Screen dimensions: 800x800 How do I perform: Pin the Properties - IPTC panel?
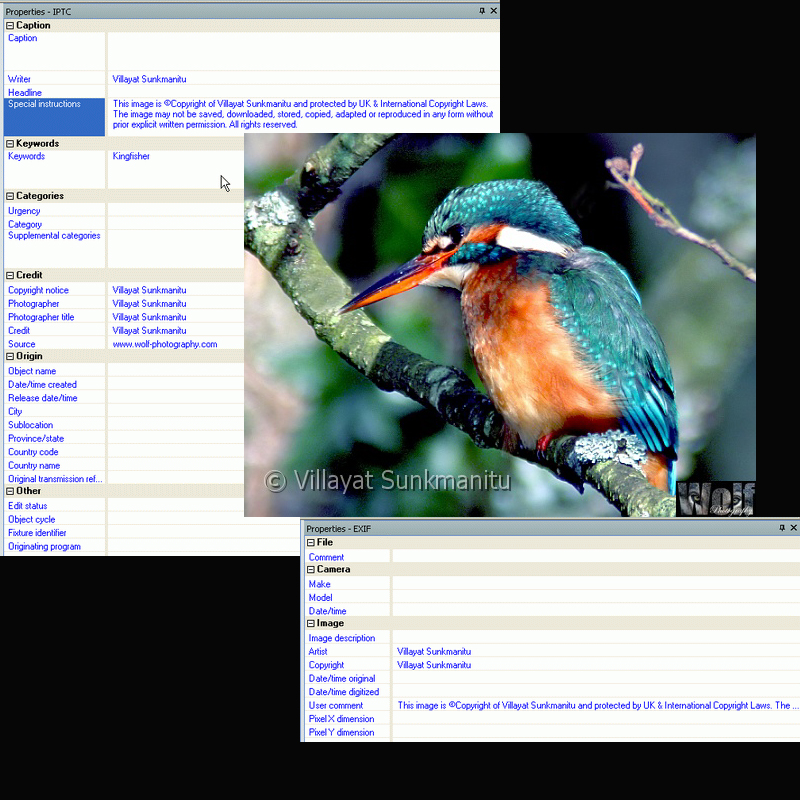point(482,11)
